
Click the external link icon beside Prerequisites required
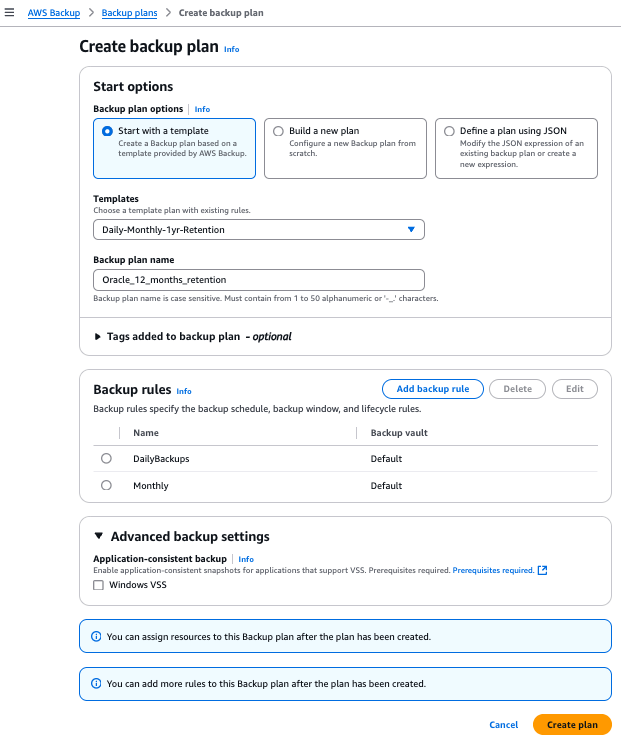(x=543, y=570)
